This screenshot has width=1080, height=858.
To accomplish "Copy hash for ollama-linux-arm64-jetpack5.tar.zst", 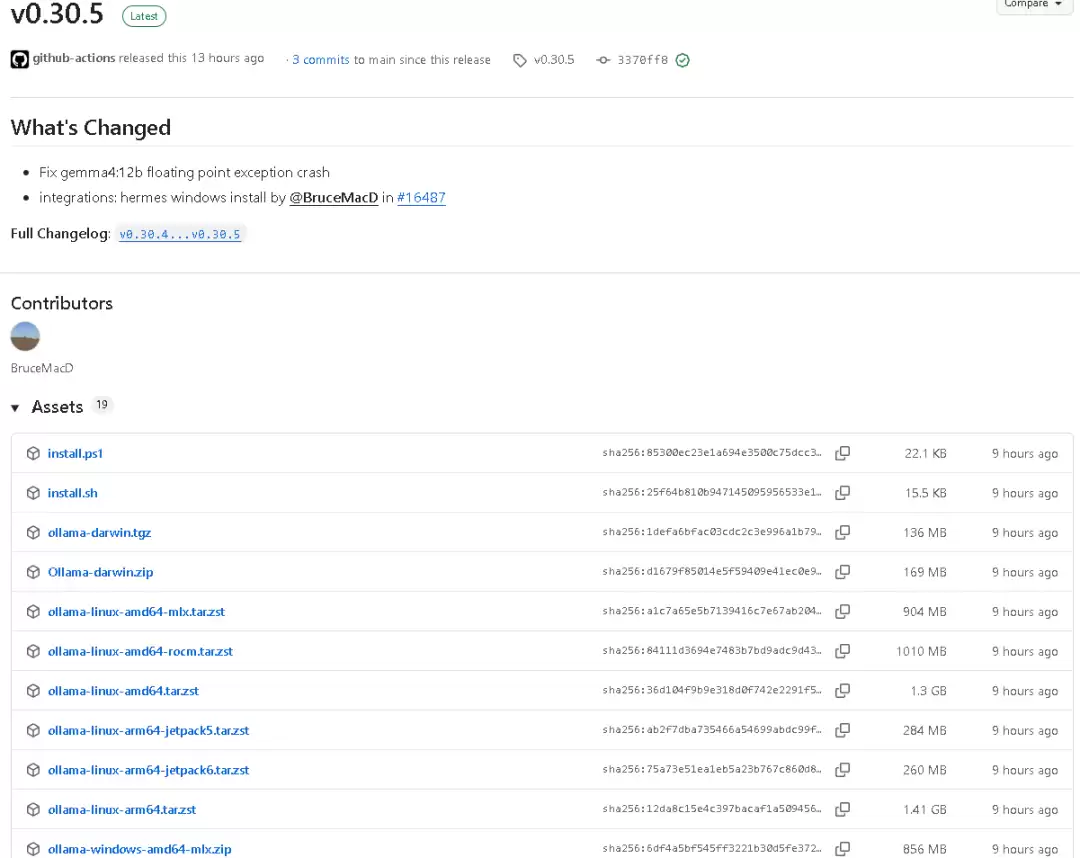I will 842,731.
